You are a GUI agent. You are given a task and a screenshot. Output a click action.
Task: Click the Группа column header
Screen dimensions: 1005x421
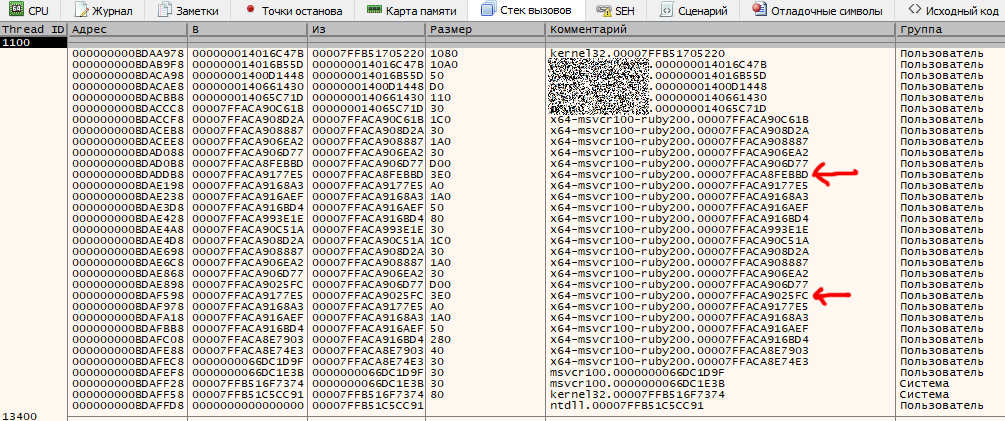951,30
